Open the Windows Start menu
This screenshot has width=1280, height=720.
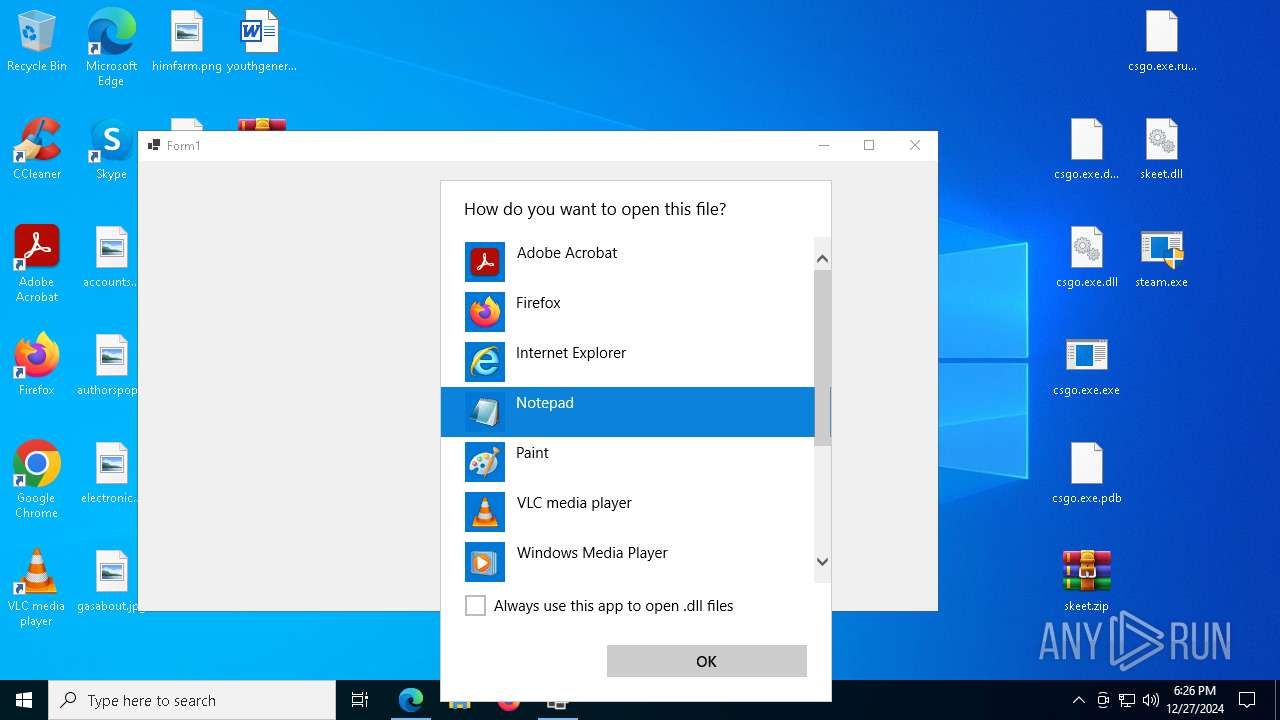(24, 700)
